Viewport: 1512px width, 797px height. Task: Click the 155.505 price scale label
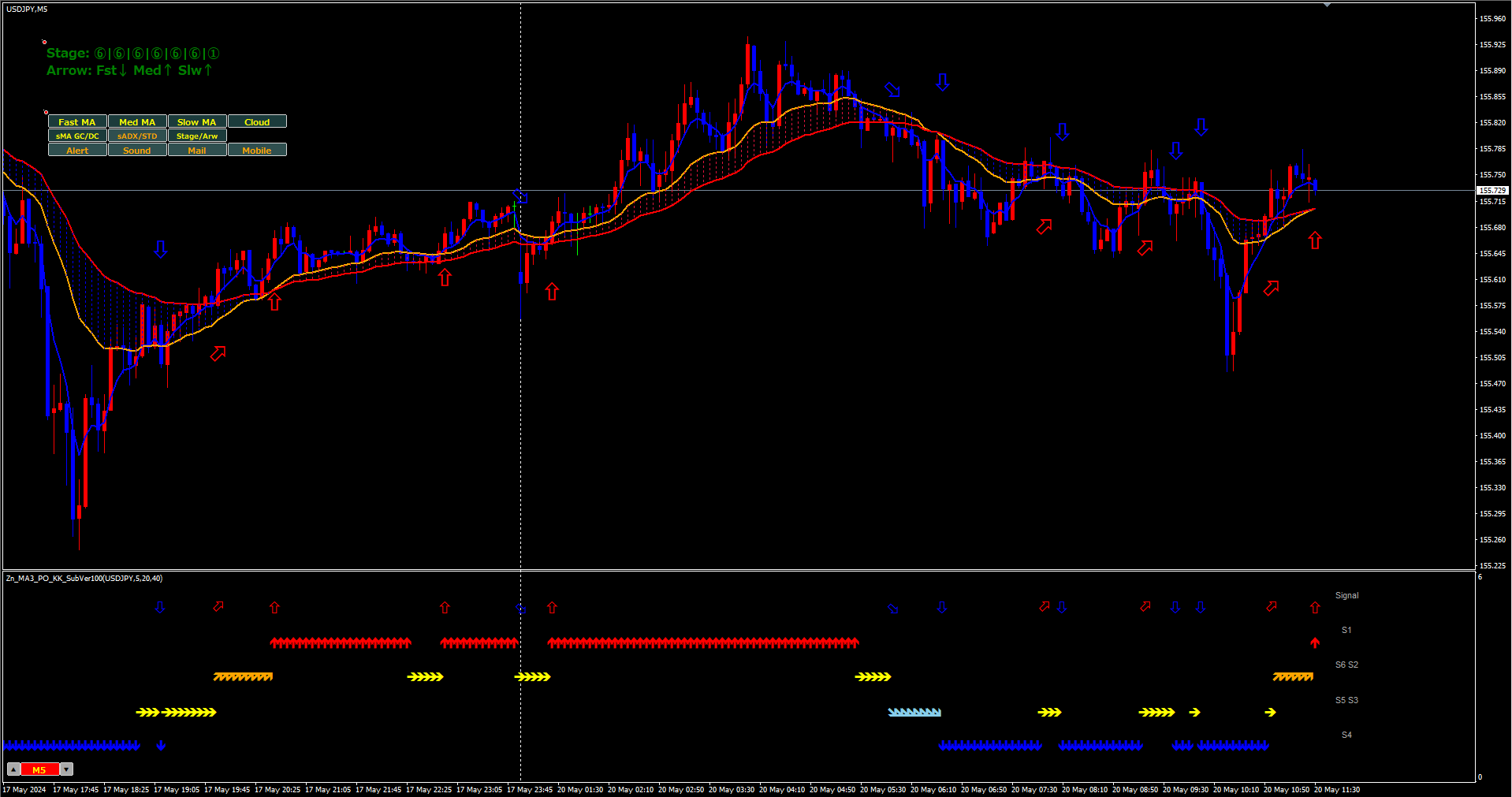1492,357
